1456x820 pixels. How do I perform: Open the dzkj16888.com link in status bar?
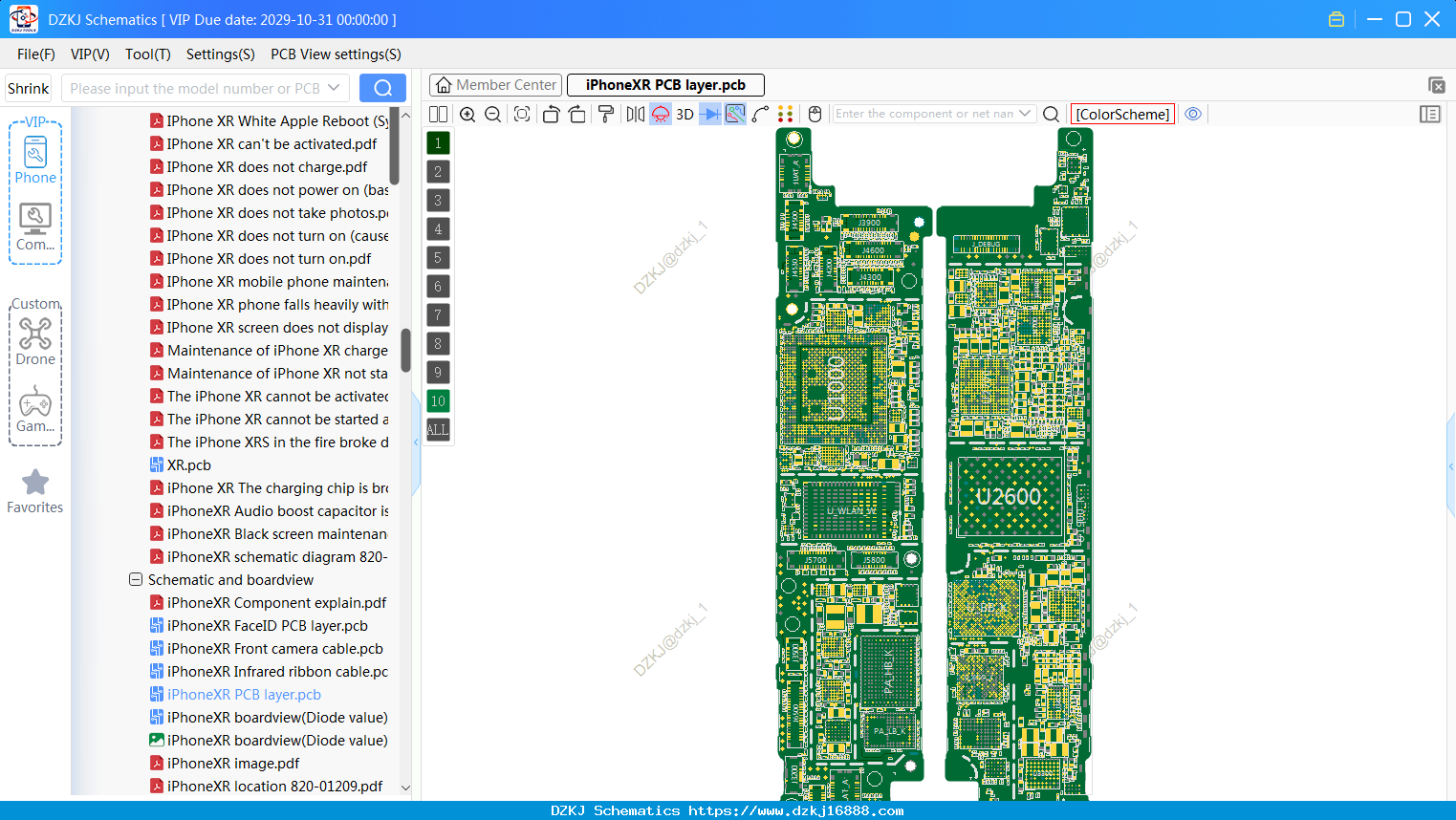click(795, 810)
